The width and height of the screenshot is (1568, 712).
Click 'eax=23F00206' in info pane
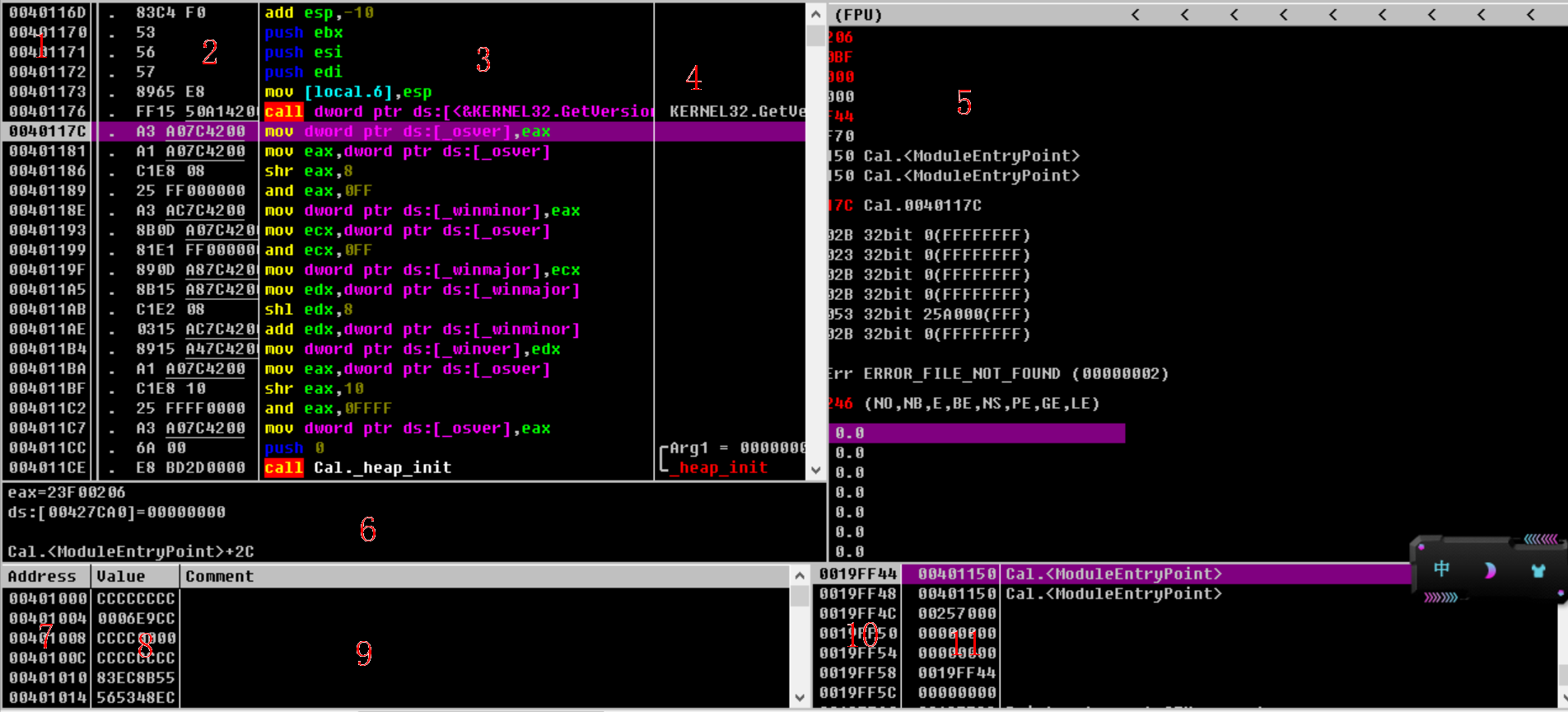point(67,493)
